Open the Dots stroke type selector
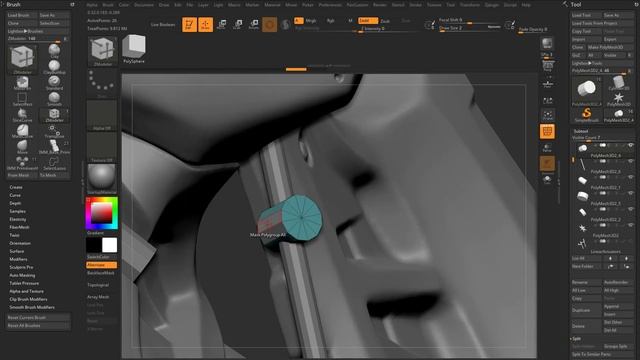 coord(102,84)
